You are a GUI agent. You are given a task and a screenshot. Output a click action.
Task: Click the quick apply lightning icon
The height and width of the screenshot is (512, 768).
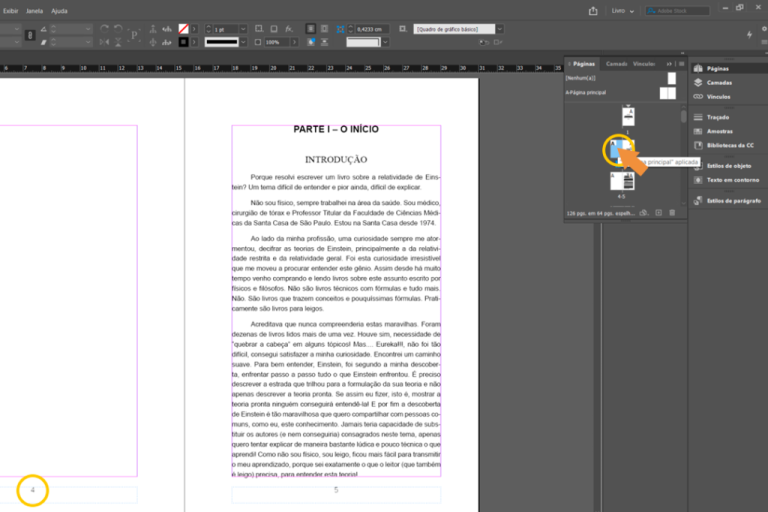(749, 34)
